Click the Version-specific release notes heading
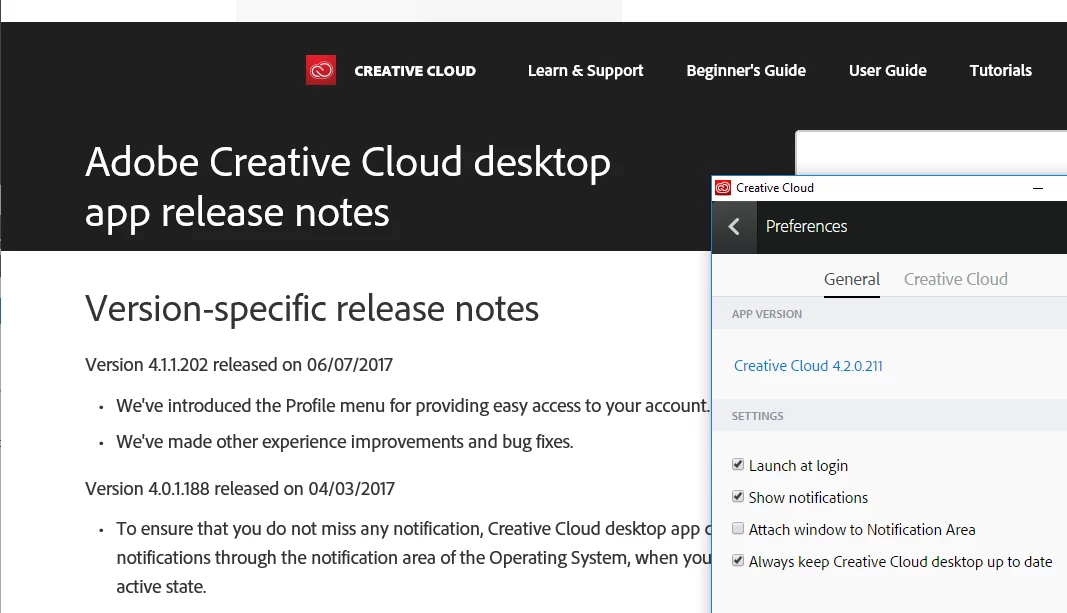The image size is (1067, 613). point(312,309)
